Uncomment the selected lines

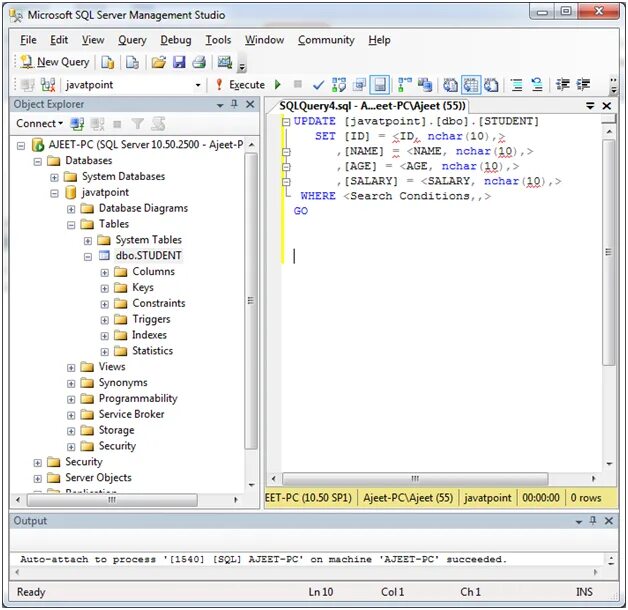click(537, 85)
